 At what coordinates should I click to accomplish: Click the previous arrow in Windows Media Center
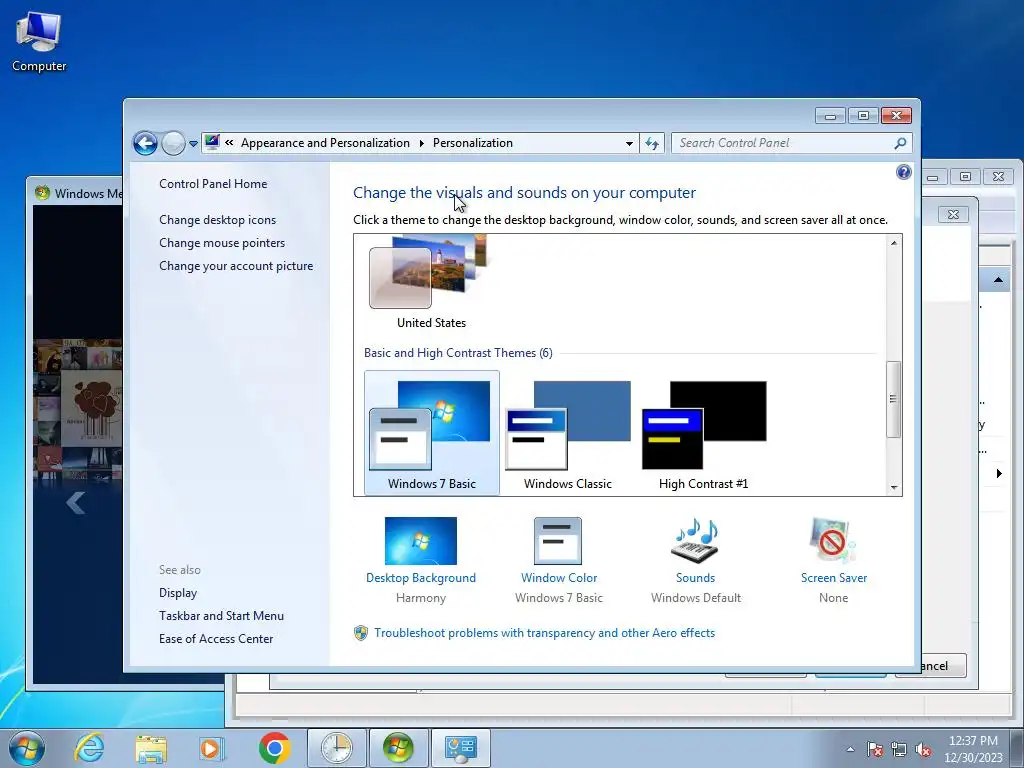76,502
